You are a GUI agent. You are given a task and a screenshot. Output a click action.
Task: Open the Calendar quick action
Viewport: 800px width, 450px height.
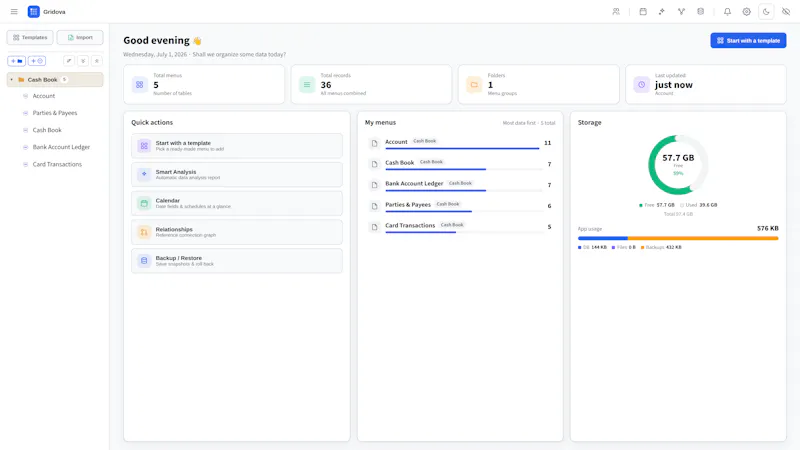click(x=237, y=203)
